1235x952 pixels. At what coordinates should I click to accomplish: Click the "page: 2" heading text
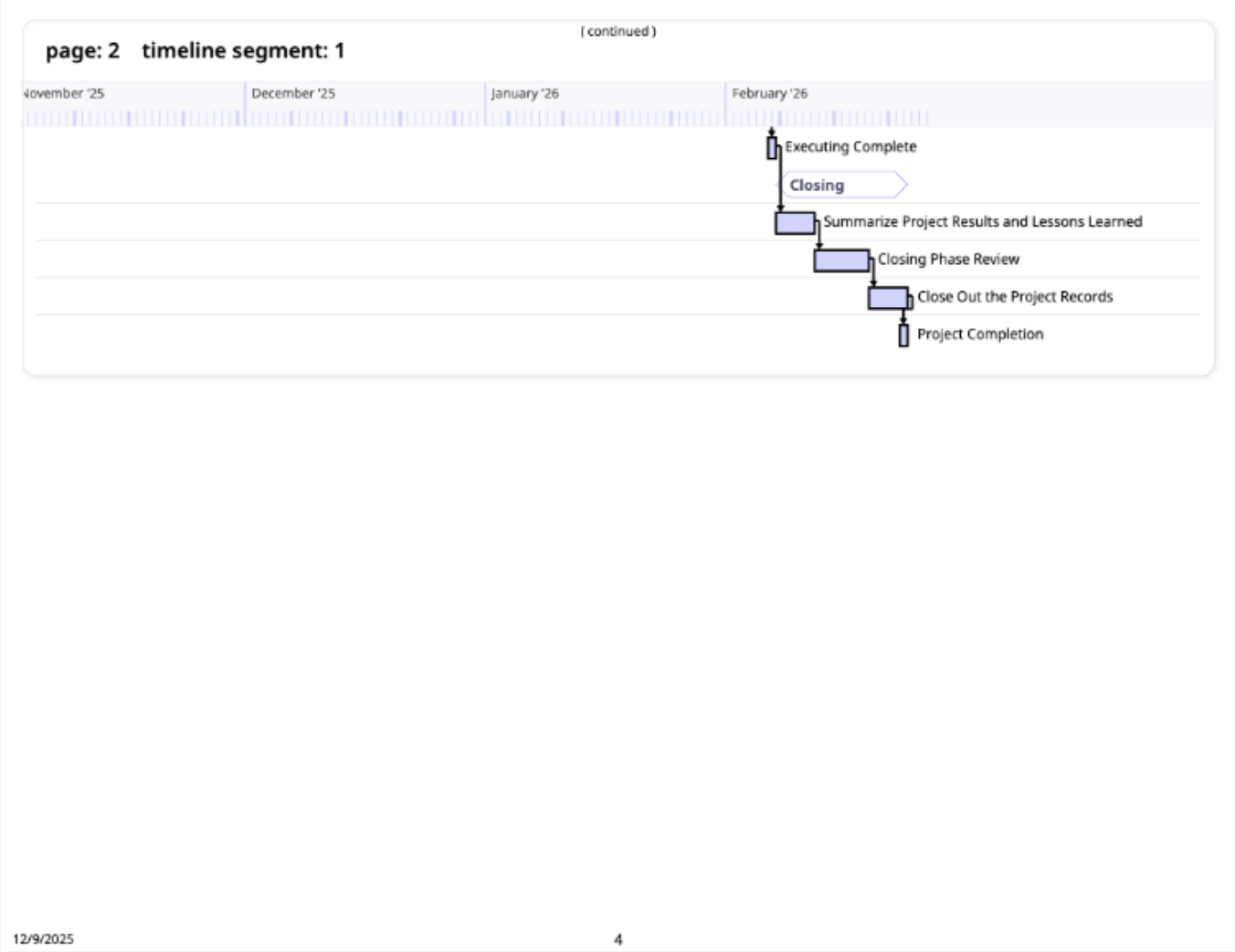(82, 51)
